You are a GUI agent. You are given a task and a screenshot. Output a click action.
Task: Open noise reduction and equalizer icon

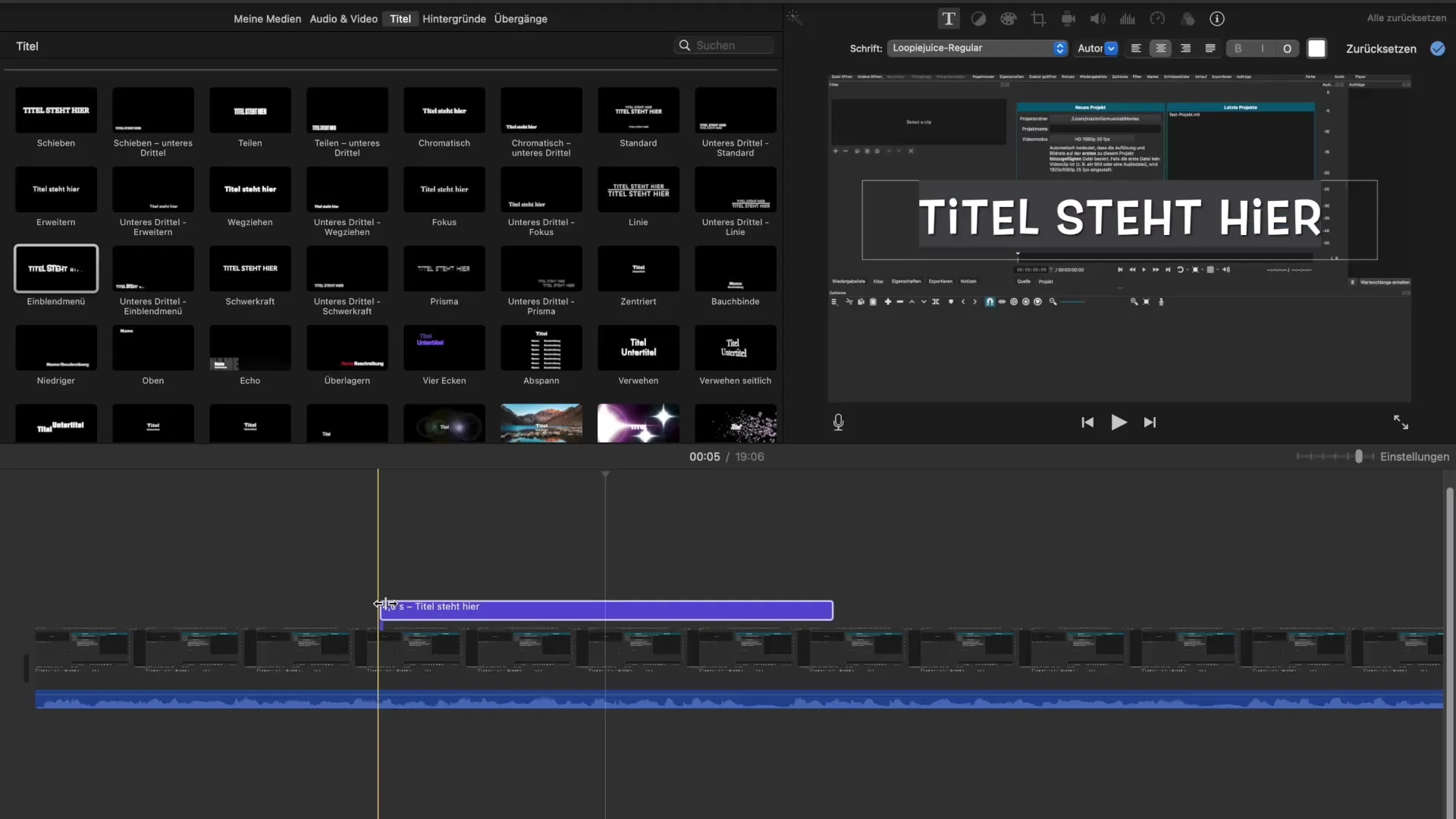point(1128,19)
